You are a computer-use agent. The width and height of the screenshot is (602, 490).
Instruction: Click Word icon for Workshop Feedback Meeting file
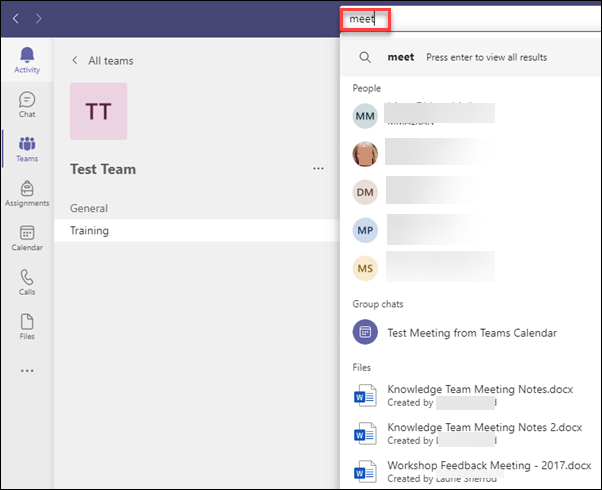pos(365,472)
